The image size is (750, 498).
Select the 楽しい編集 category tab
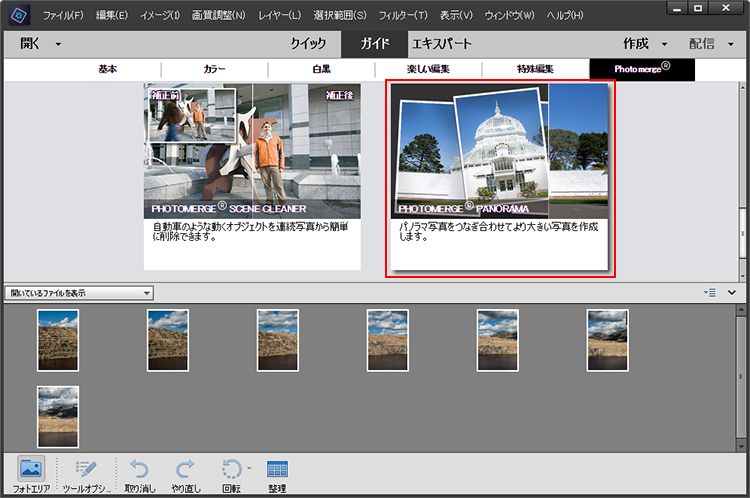click(428, 69)
